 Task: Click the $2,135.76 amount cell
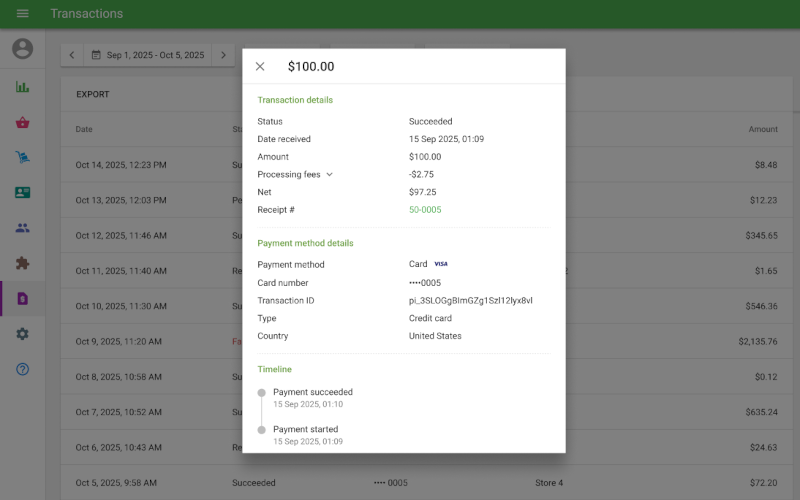click(758, 341)
